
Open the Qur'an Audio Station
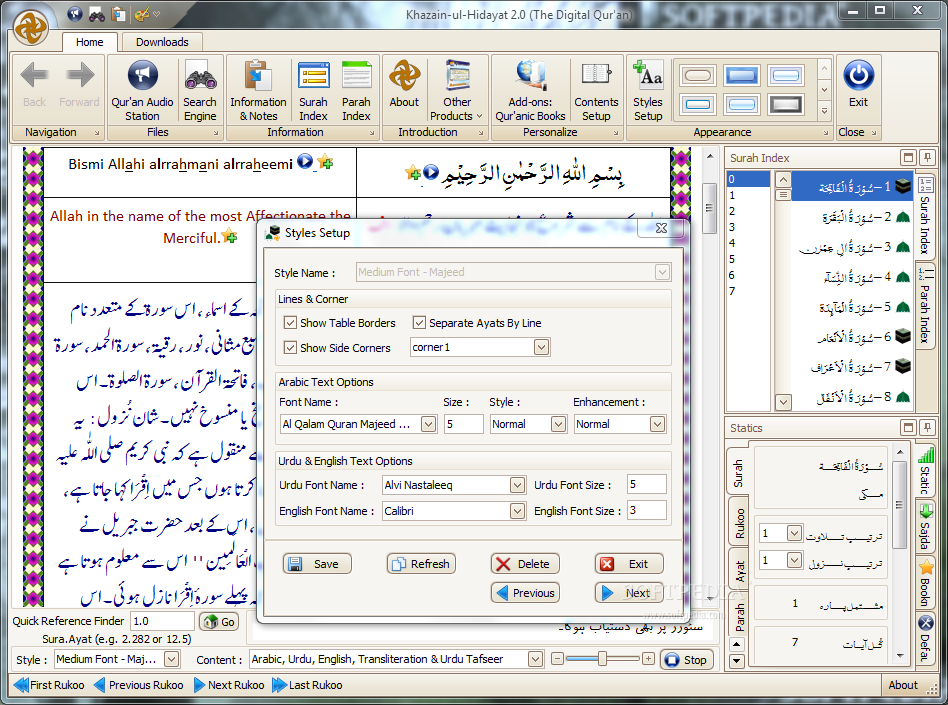coord(142,91)
